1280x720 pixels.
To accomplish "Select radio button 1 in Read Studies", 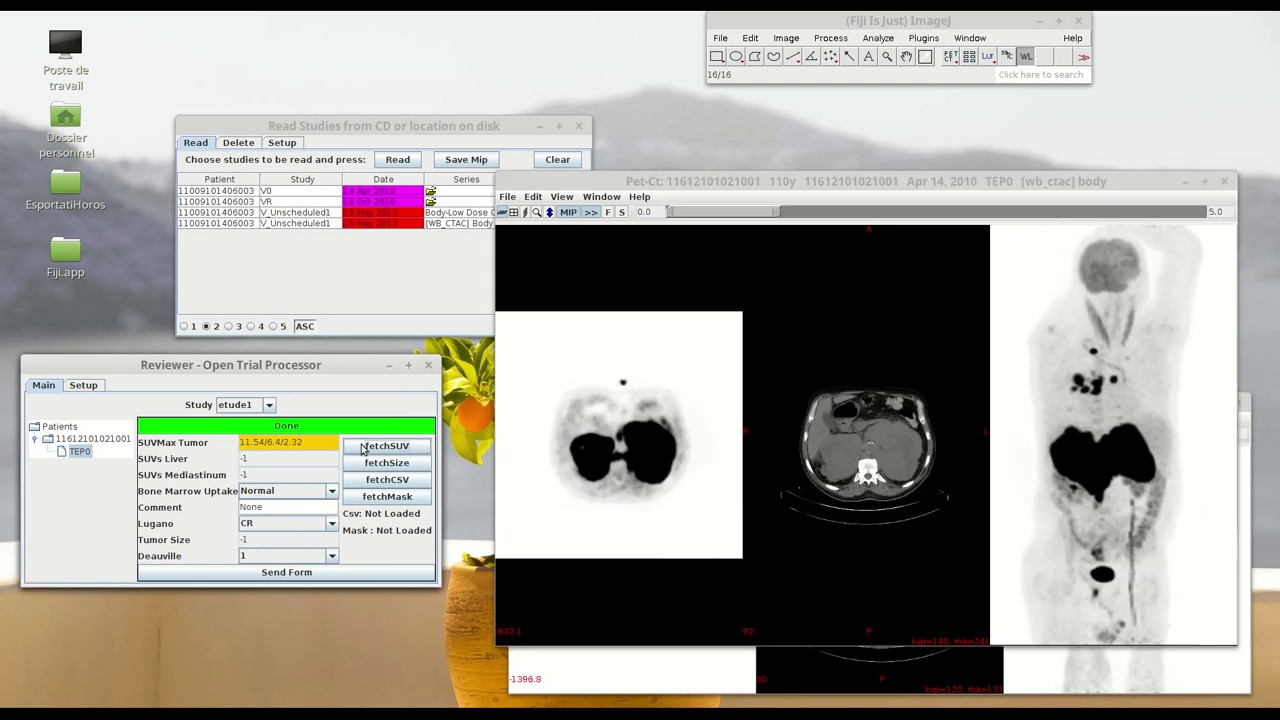I will point(184,326).
